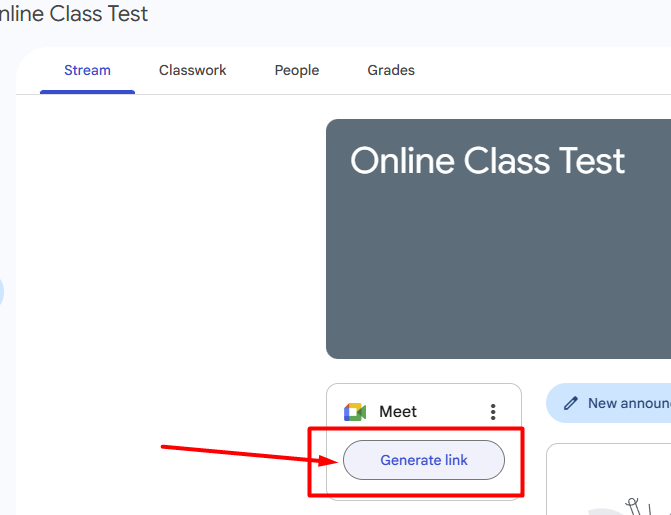Open the Meet card three-dot menu
Viewport: 671px width, 515px height.
pos(492,412)
